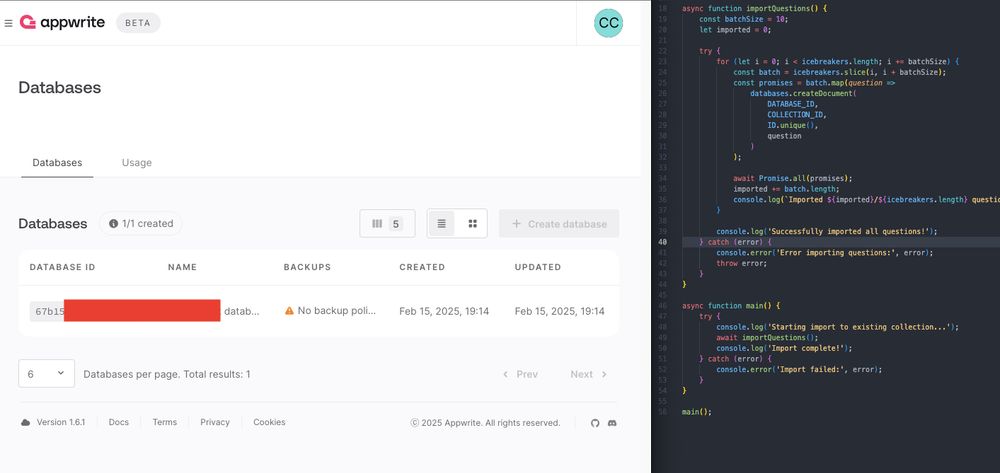
Task: Click the Appwrite logo
Action: [62, 22]
